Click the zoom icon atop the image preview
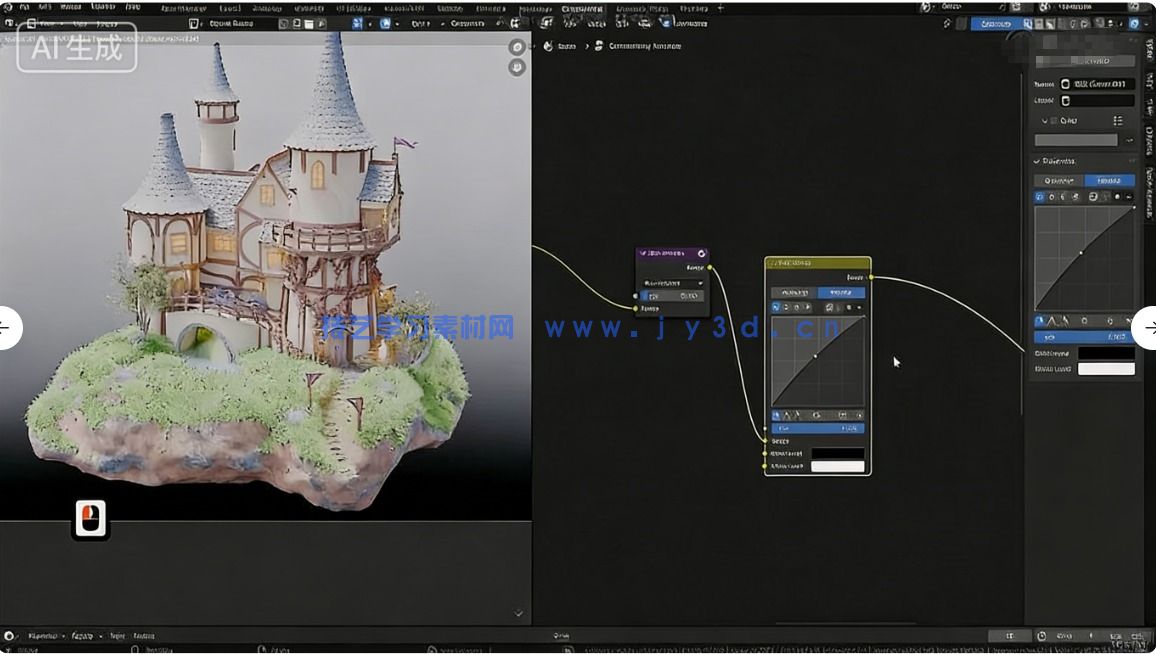 point(517,46)
